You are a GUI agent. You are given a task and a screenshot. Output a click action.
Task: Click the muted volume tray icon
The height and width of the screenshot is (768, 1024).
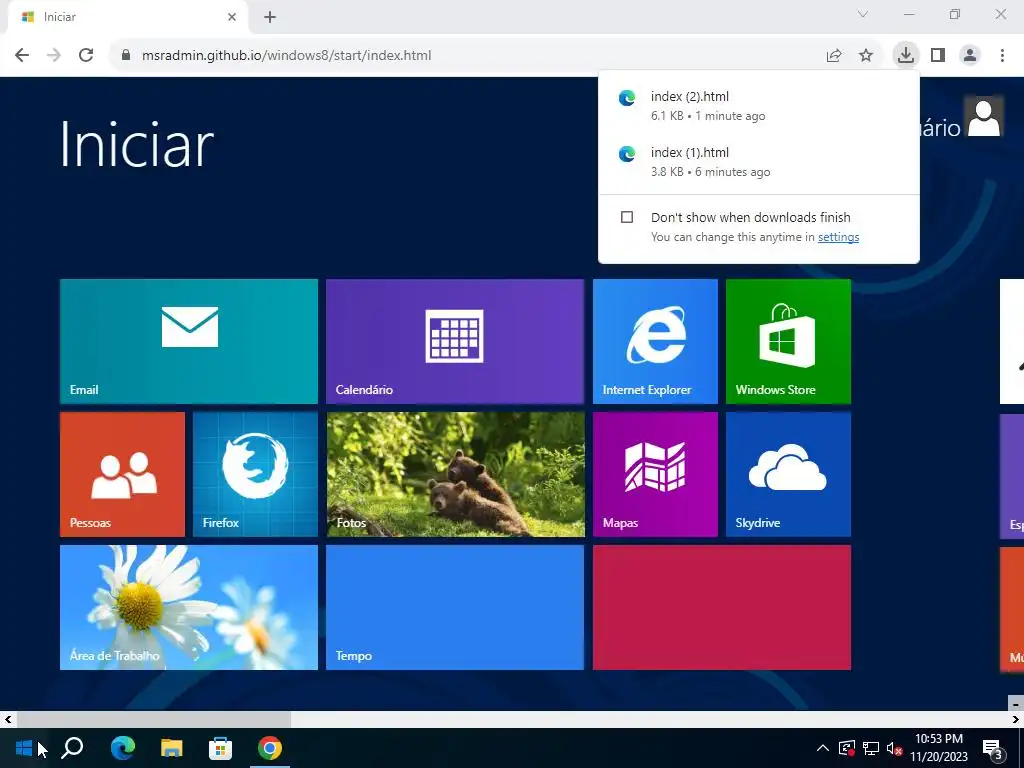894,748
